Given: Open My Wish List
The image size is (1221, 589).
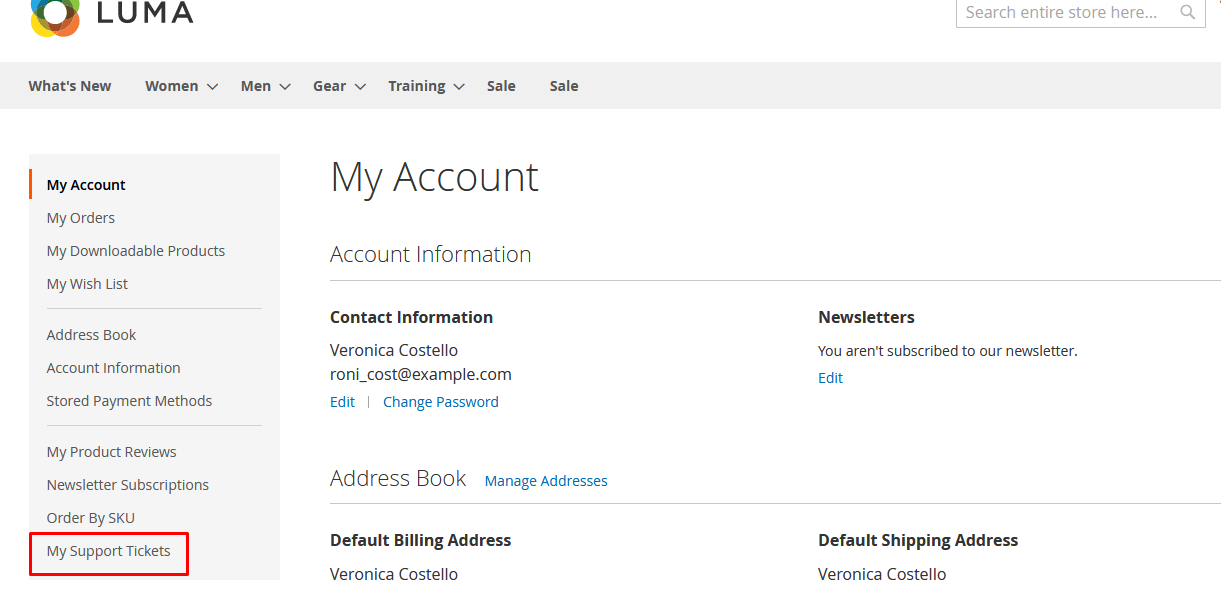Looking at the screenshot, I should 87,284.
